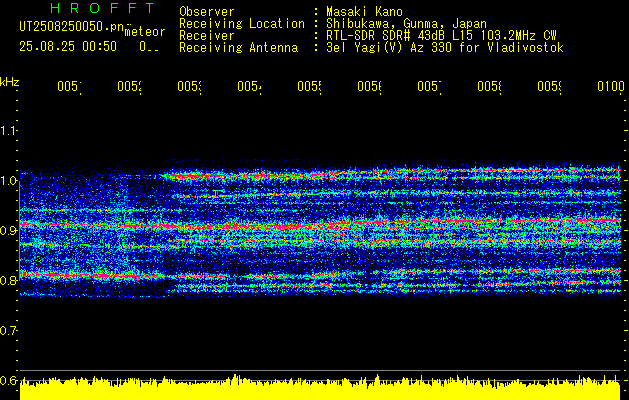This screenshot has width=629, height=400.
Task: Click the small cyan marker in the spectrogram
Action: (x=217, y=193)
